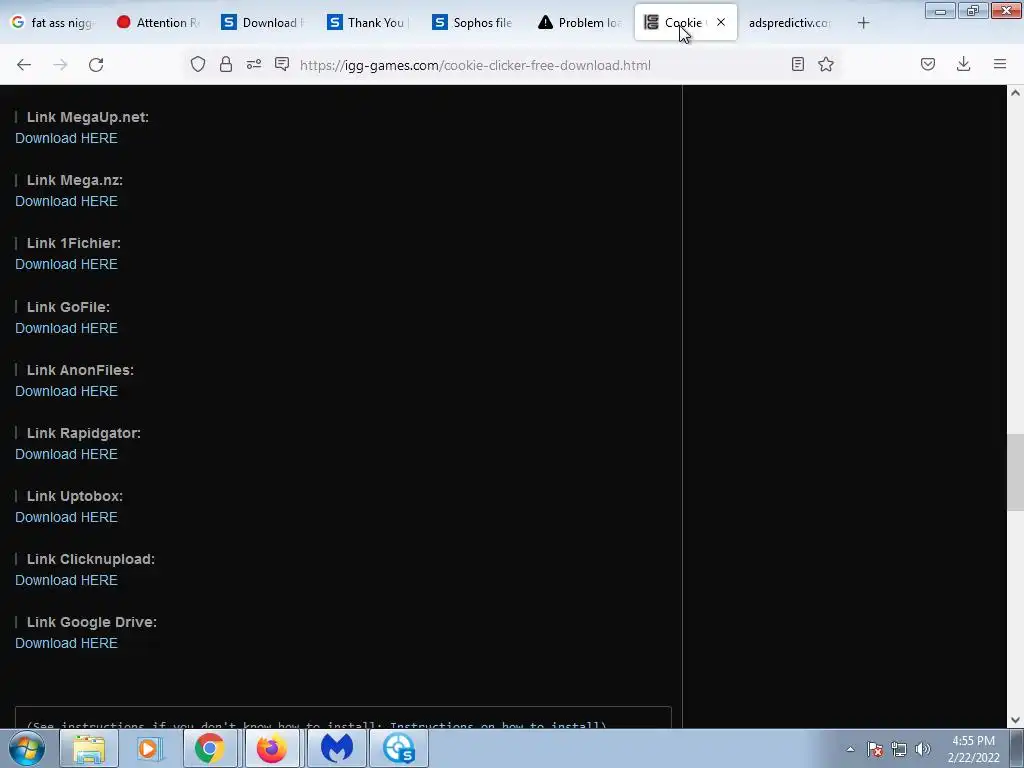
Task: Switch to the Problem loading tab
Action: [x=580, y=22]
